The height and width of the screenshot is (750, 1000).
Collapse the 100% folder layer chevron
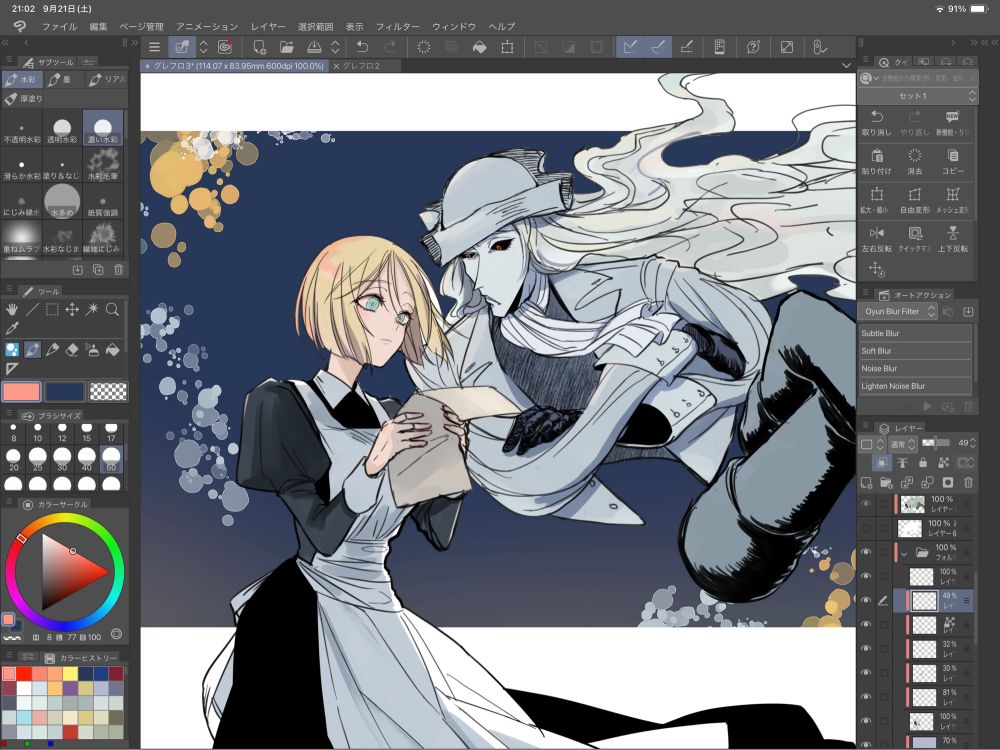tap(904, 553)
